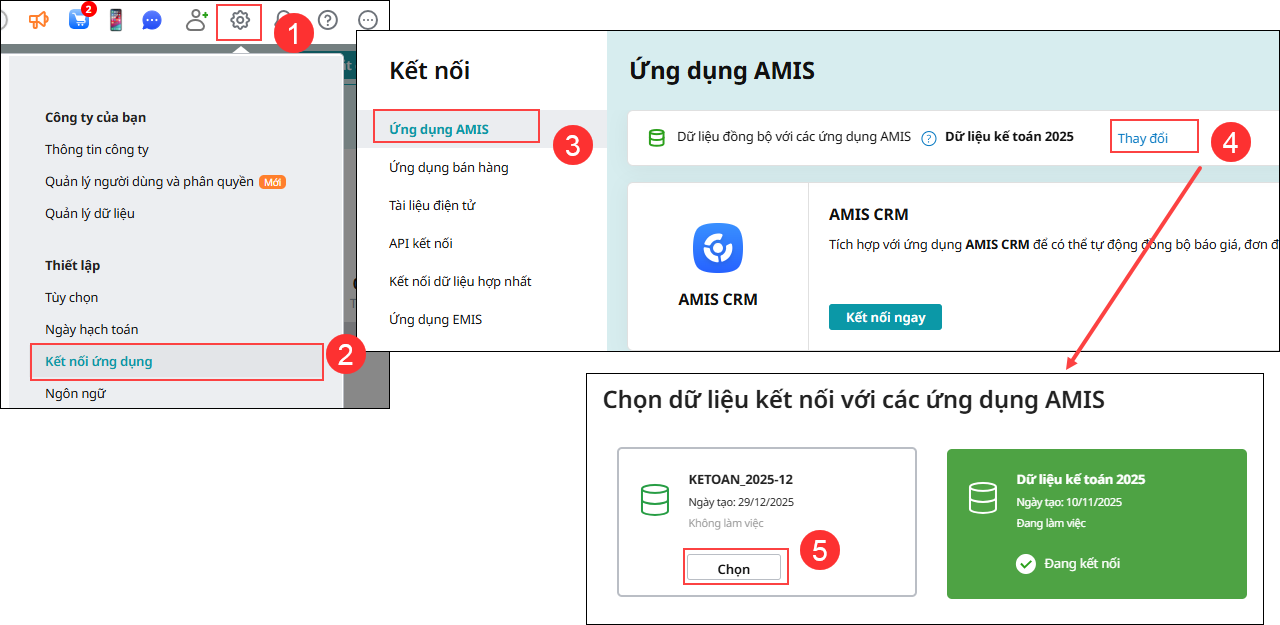
Task: Click the Không làm việc status text
Action: pos(726,523)
